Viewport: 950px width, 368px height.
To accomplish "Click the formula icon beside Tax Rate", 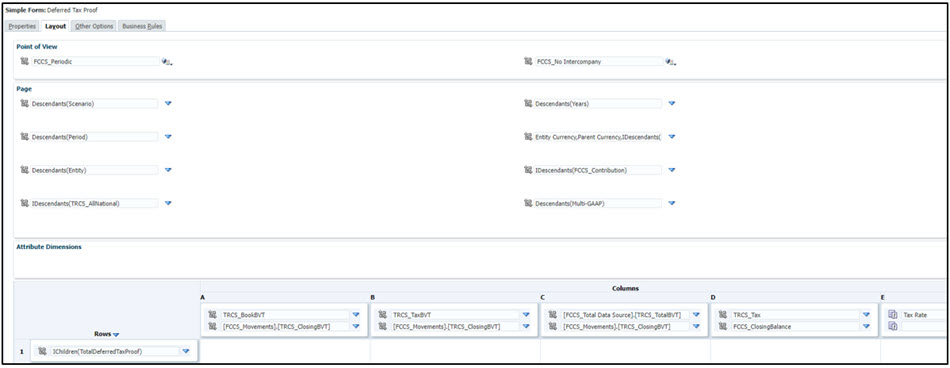I will point(892,315).
